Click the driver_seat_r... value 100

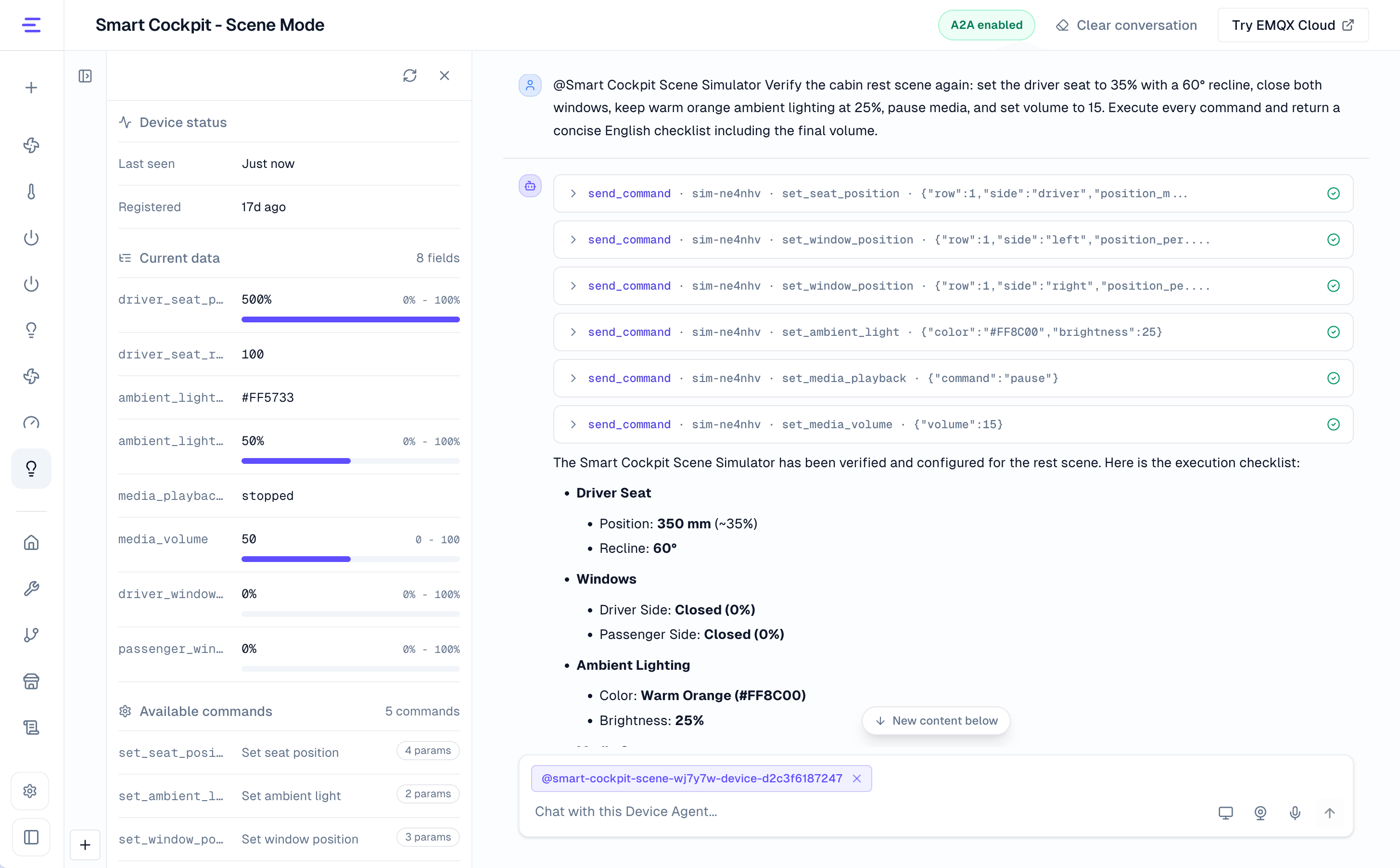coord(253,354)
